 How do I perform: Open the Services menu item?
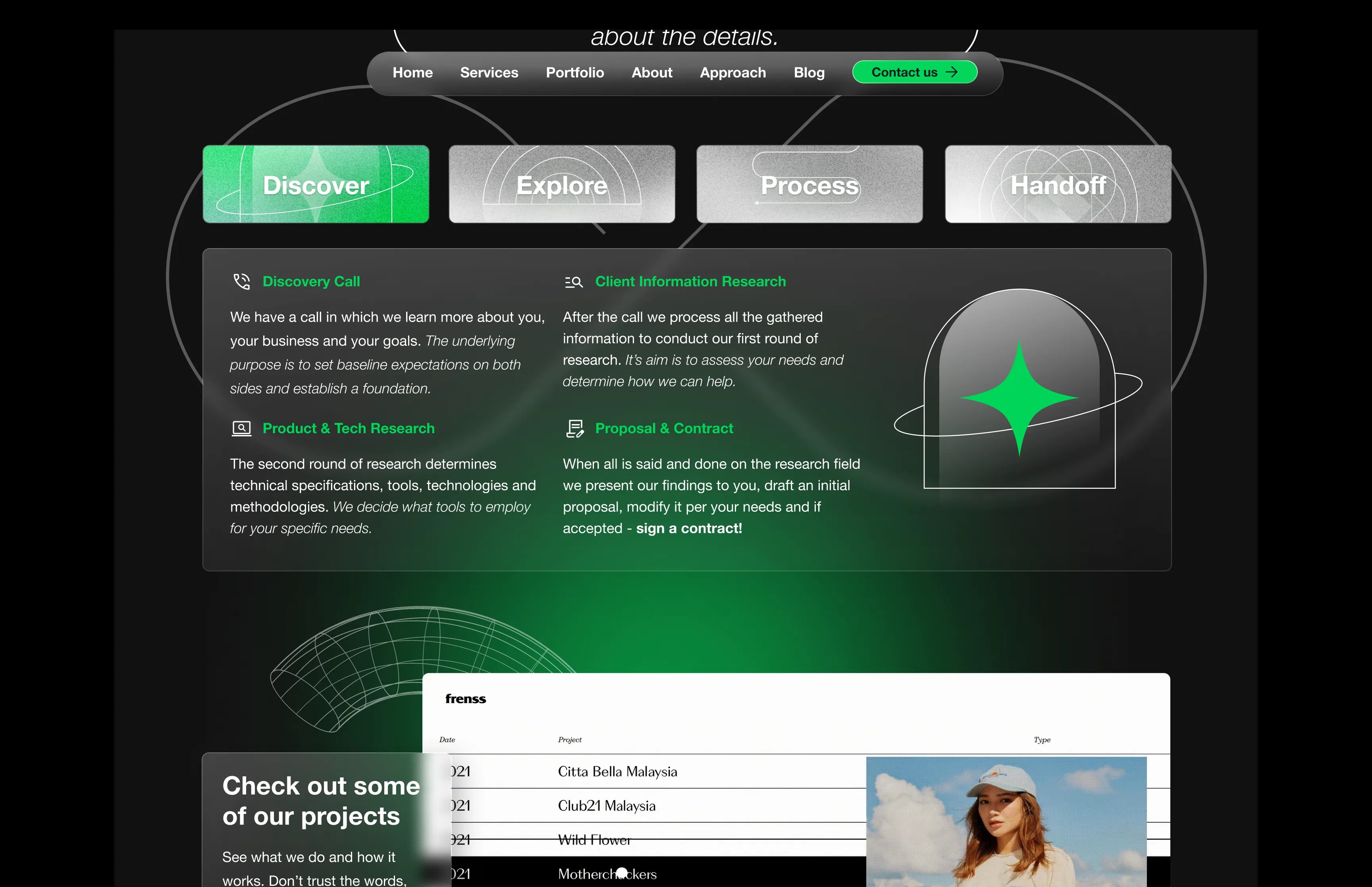[x=489, y=73]
